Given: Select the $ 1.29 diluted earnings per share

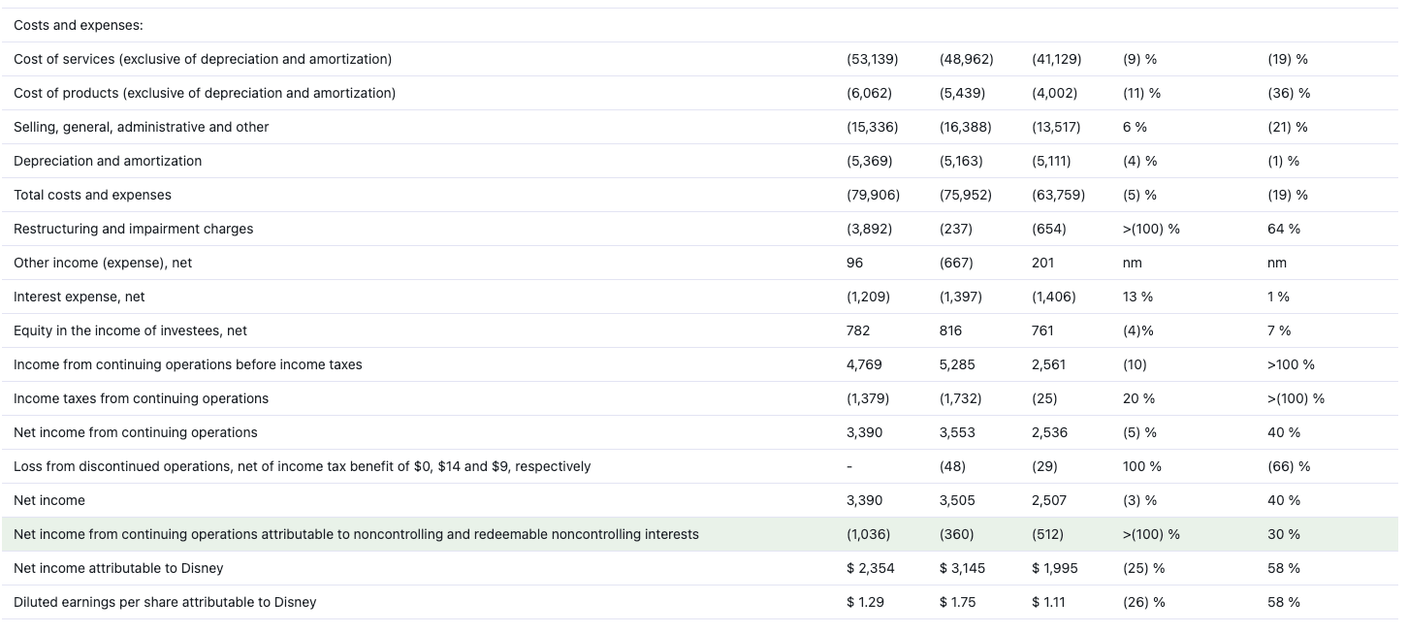Looking at the screenshot, I should pos(865,603).
